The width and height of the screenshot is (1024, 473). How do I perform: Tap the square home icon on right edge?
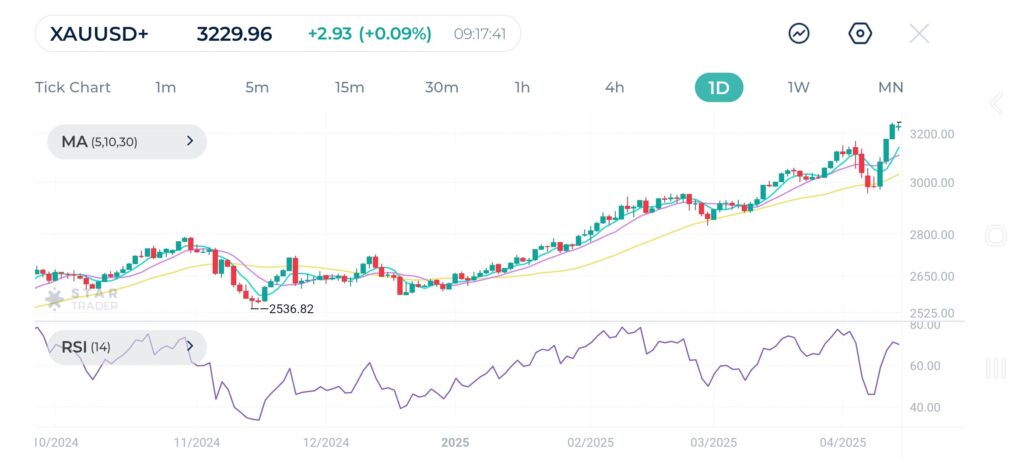pos(995,236)
